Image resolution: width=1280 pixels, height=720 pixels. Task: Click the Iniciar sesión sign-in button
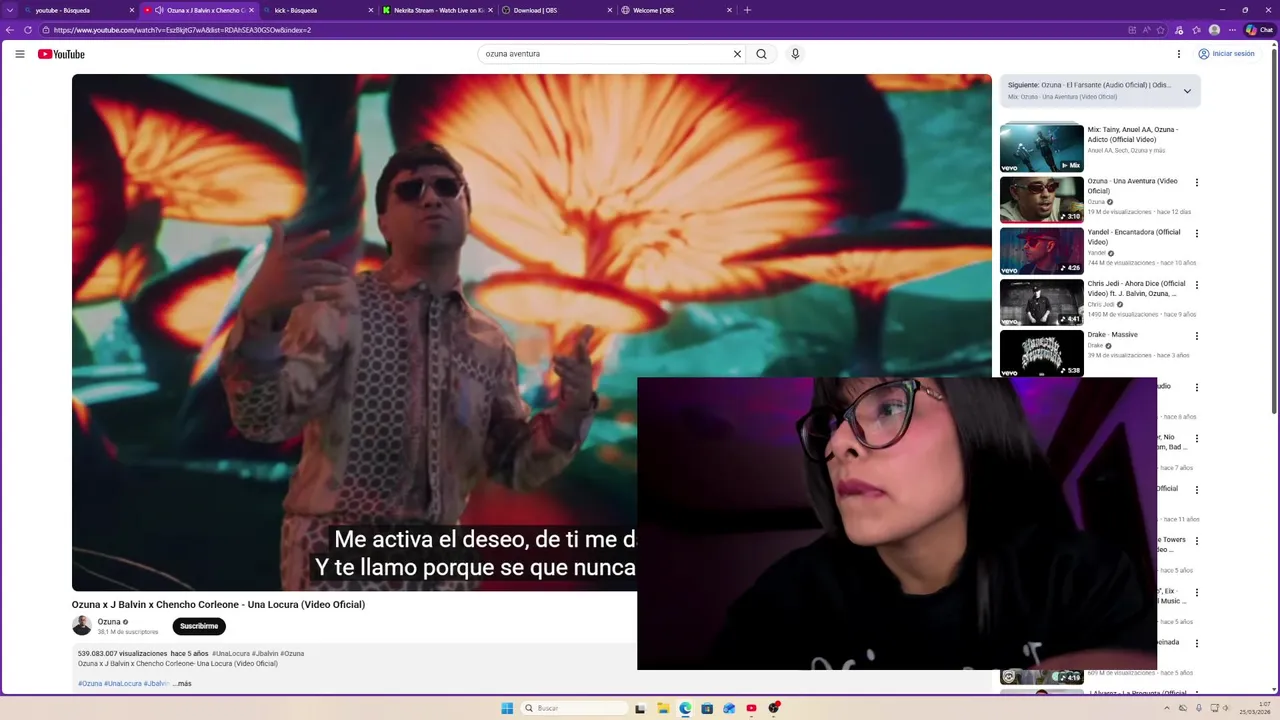(1226, 54)
